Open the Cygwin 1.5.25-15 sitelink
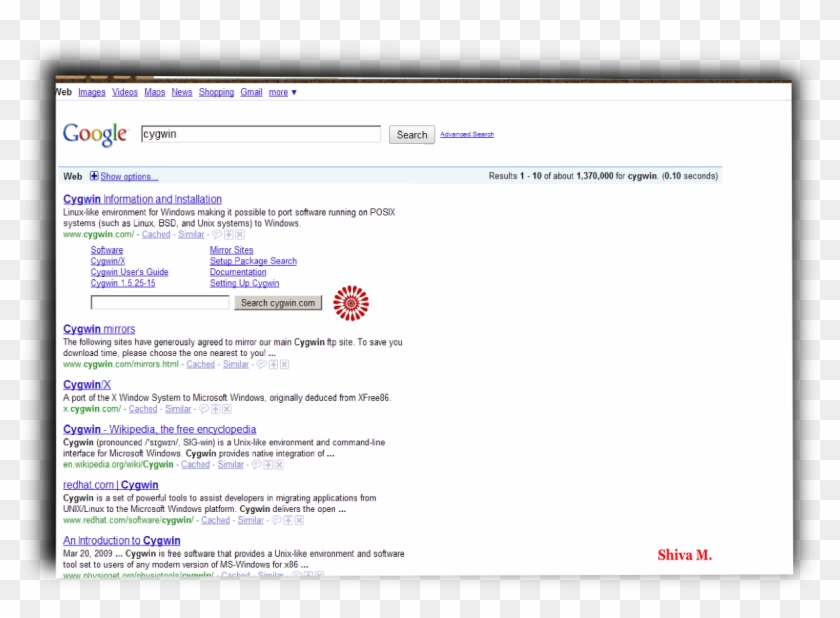 coord(123,283)
